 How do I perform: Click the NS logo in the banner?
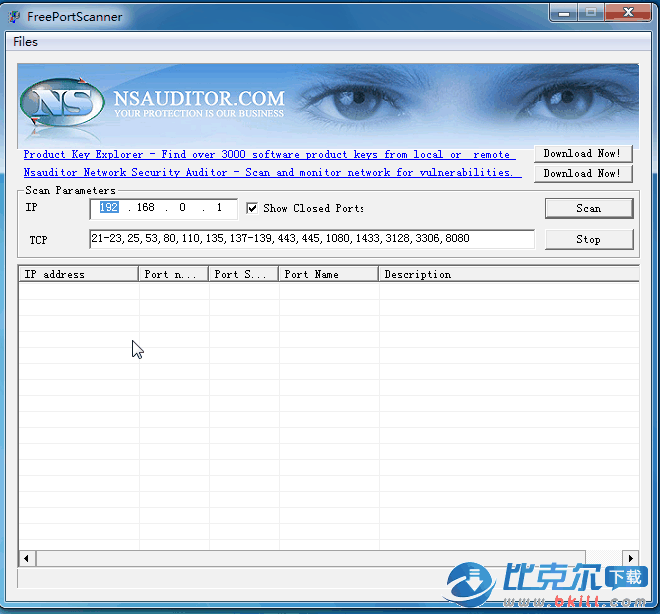pos(62,103)
